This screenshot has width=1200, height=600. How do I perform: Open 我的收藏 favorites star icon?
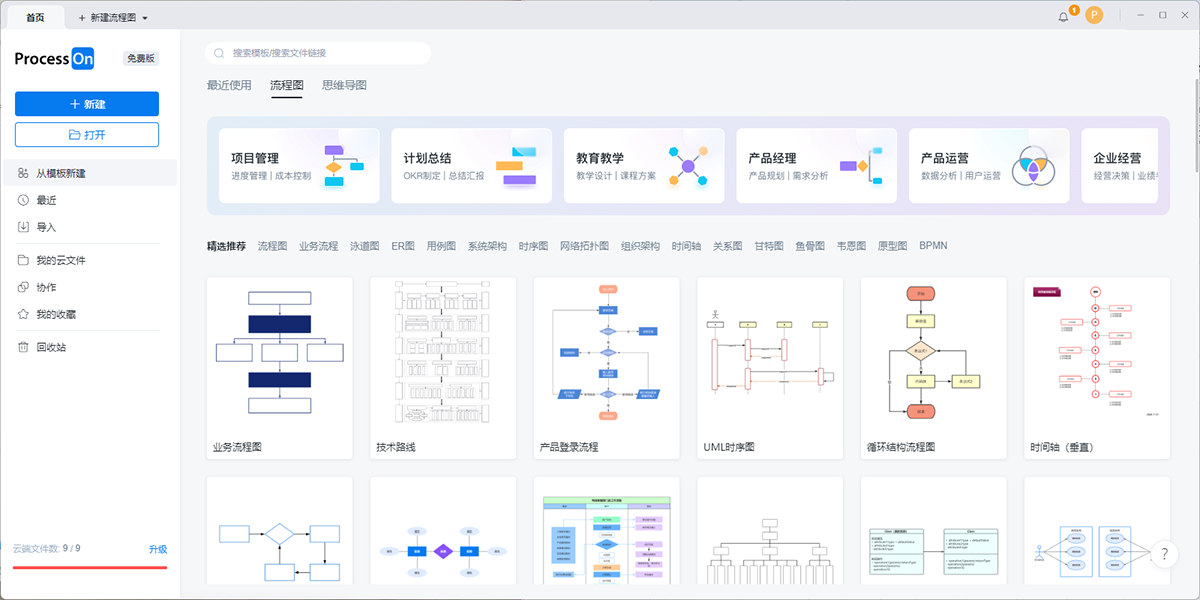[22, 314]
